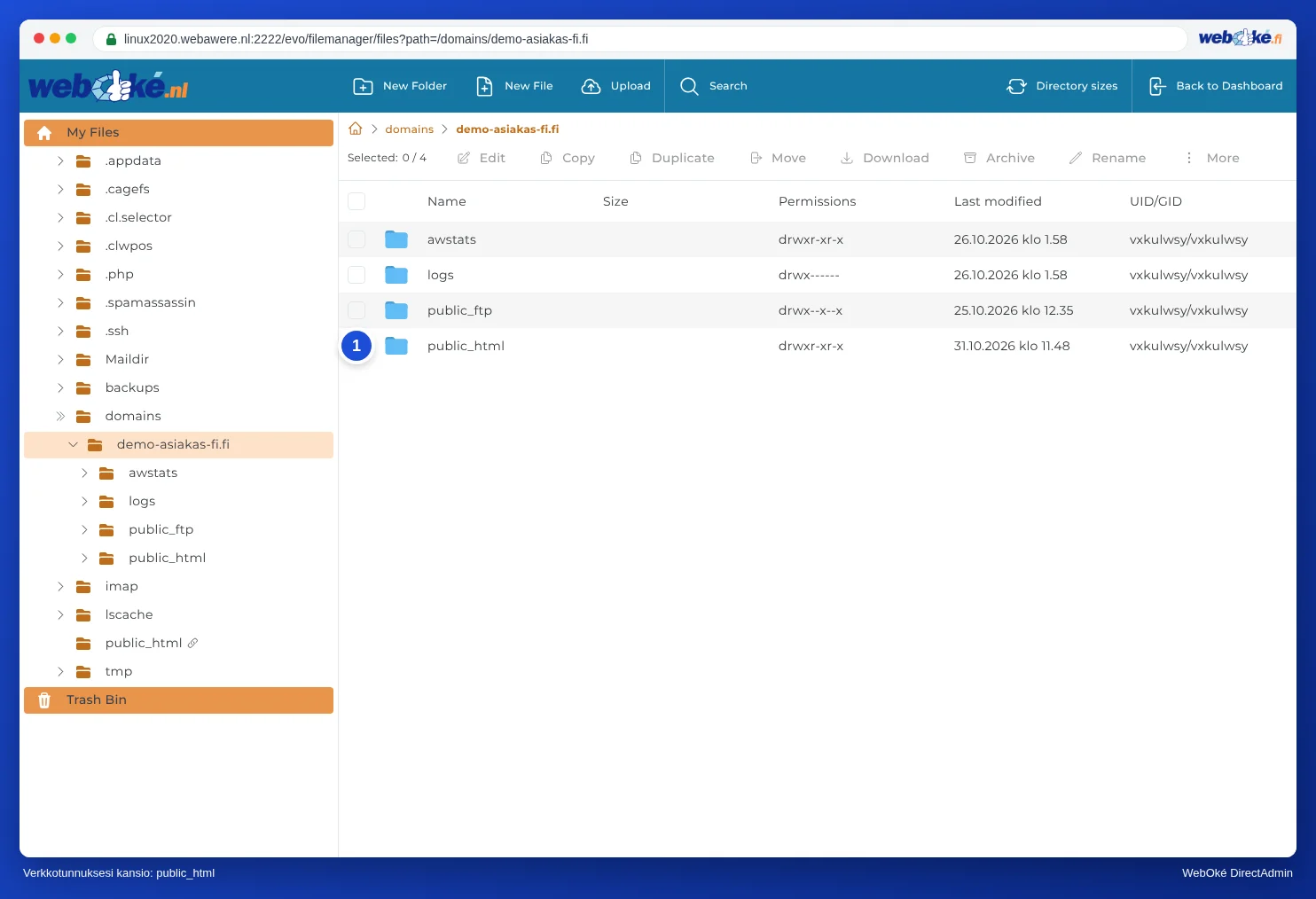This screenshot has width=1316, height=899.
Task: Select the imap folder in tree
Action: (x=121, y=586)
